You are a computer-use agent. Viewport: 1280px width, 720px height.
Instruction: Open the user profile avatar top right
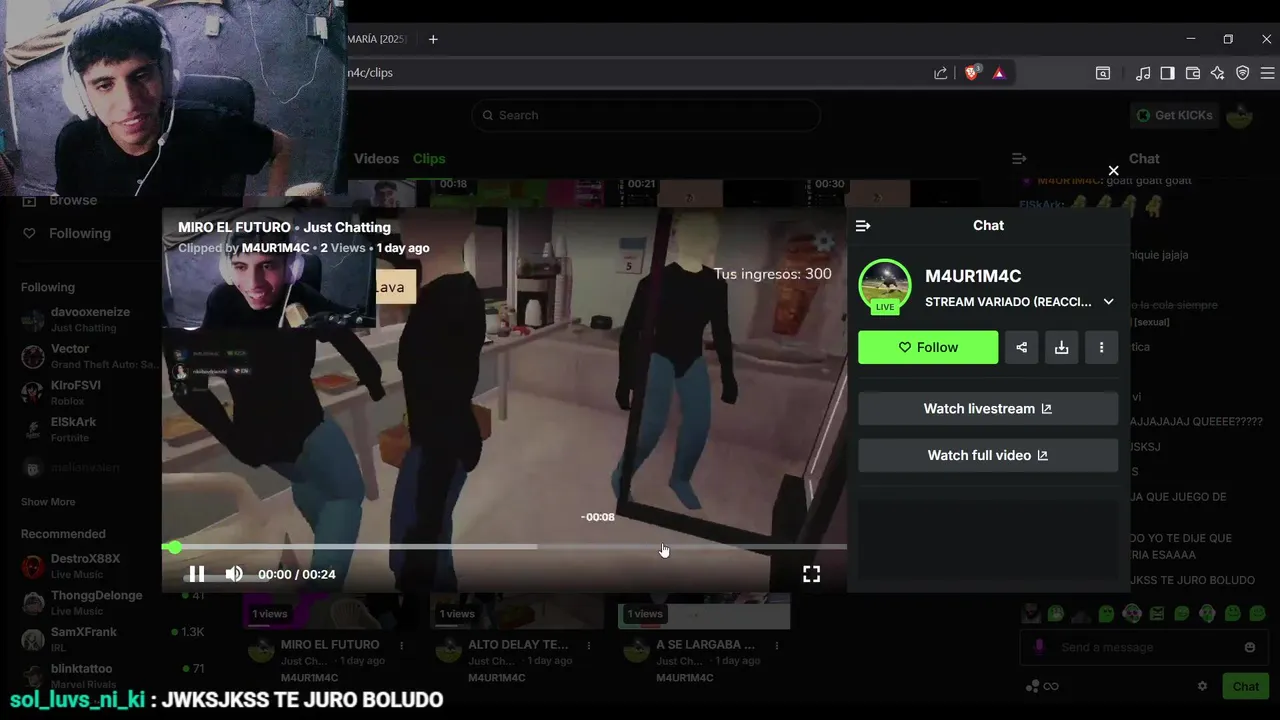point(1240,115)
